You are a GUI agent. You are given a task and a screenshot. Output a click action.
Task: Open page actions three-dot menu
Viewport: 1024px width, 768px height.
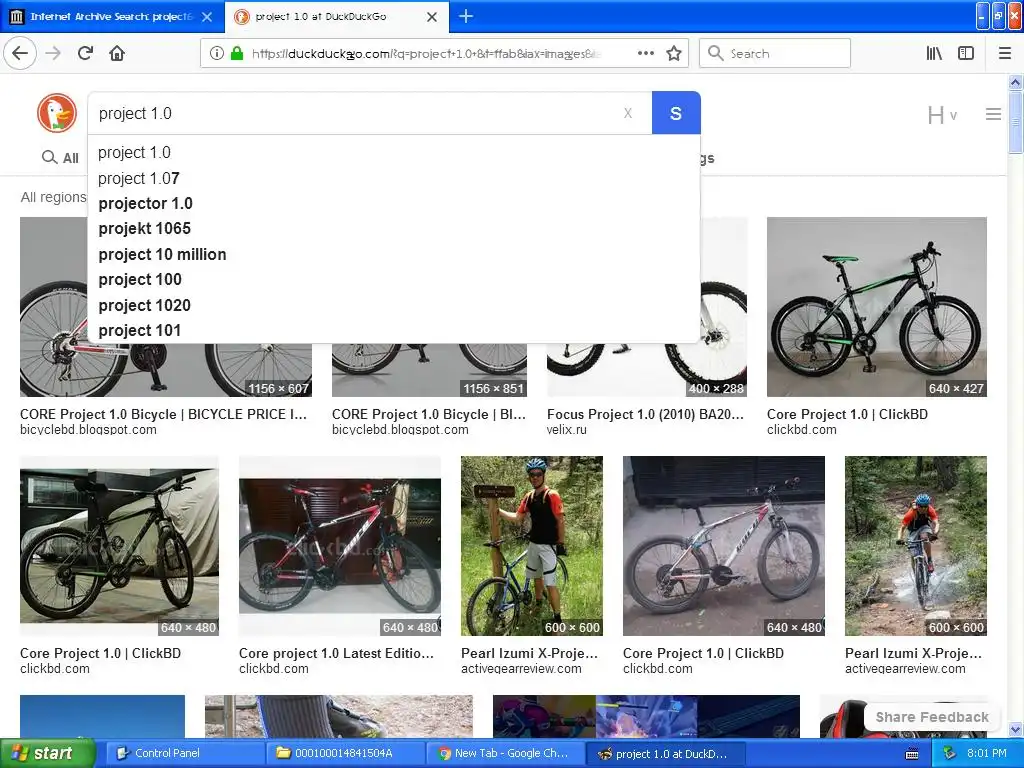645,54
